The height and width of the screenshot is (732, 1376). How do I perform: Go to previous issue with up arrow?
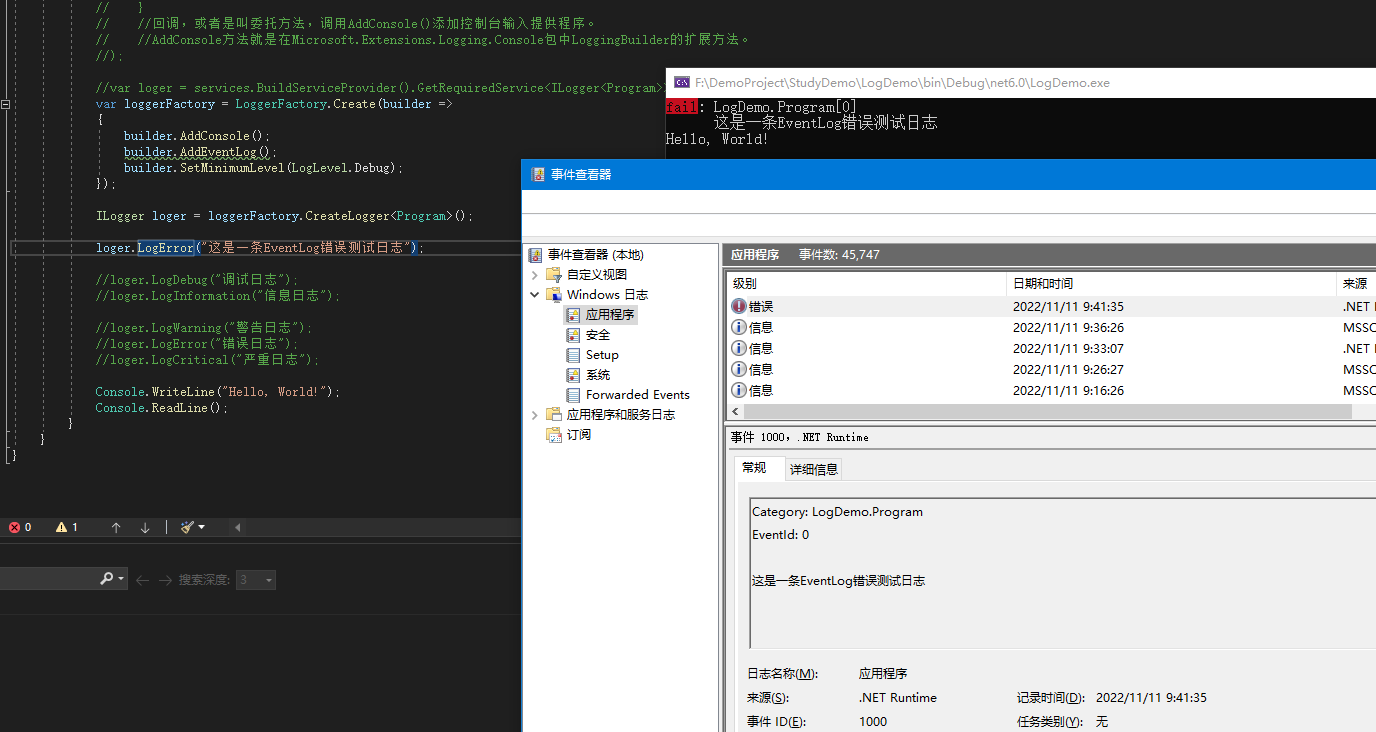[116, 527]
